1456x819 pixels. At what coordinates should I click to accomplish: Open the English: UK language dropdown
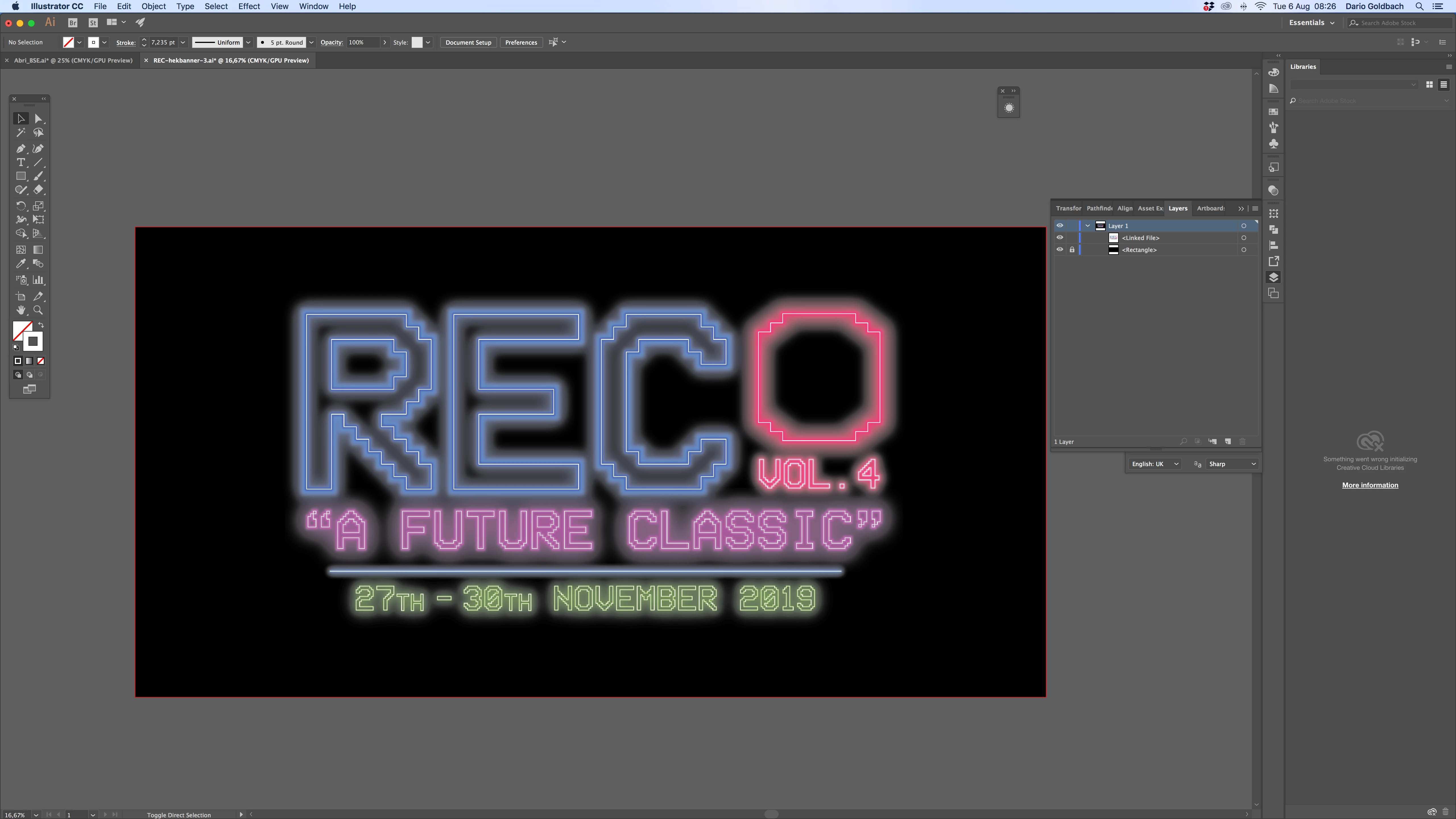[1154, 464]
